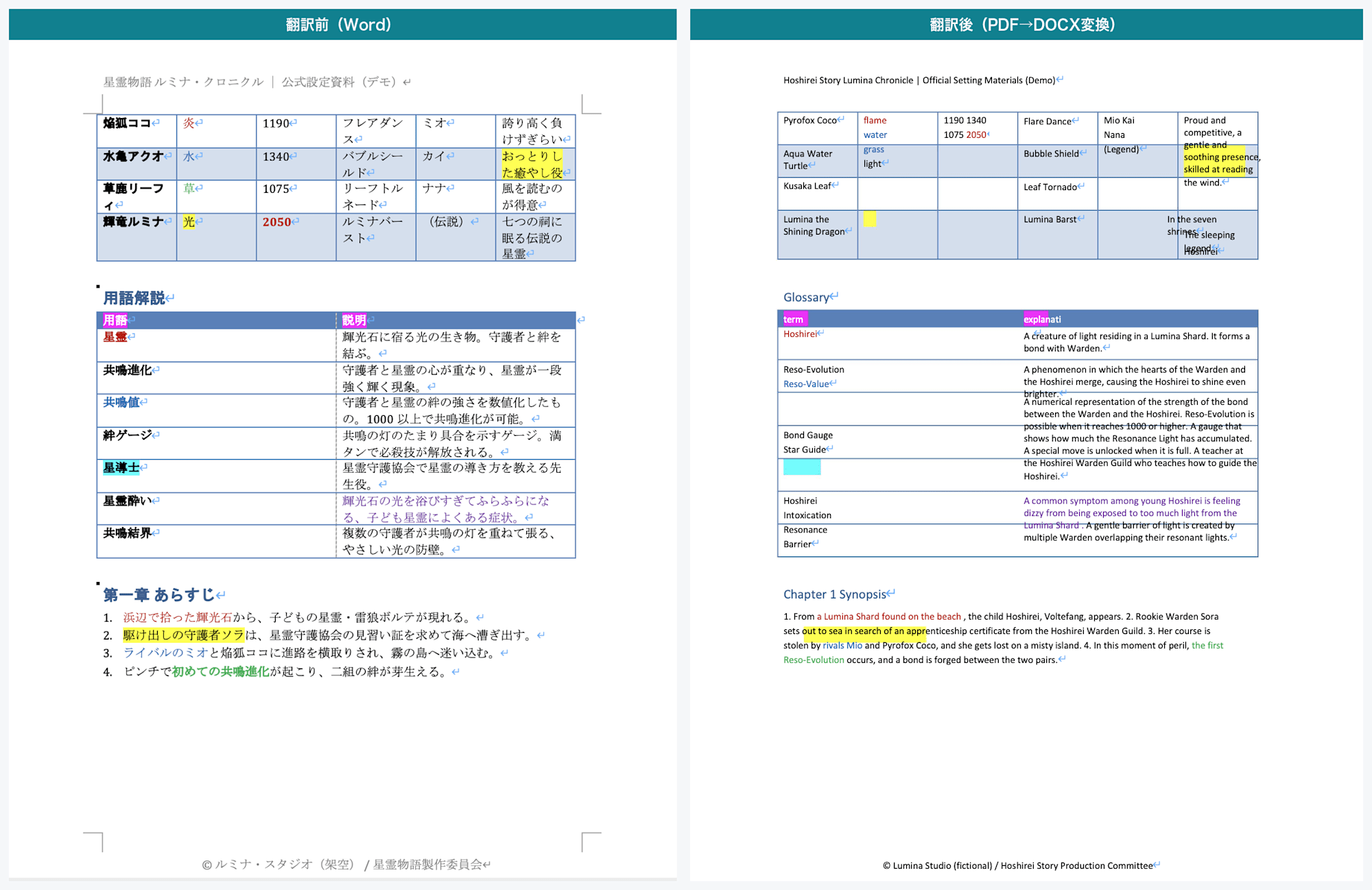Screen dimensions: 1372x890
Task: Click the highlighted phrase 駆け出しの守護者ソラ
Action: (x=184, y=635)
